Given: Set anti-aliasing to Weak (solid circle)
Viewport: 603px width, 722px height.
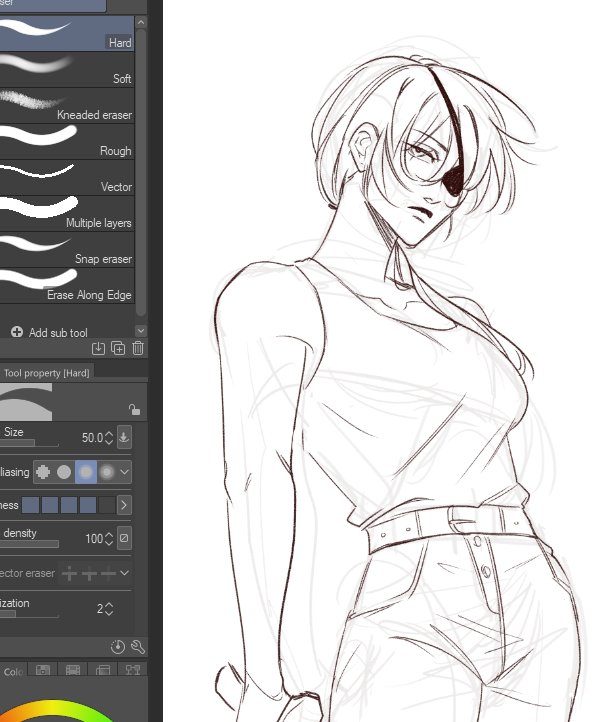Looking at the screenshot, I should (x=64, y=472).
